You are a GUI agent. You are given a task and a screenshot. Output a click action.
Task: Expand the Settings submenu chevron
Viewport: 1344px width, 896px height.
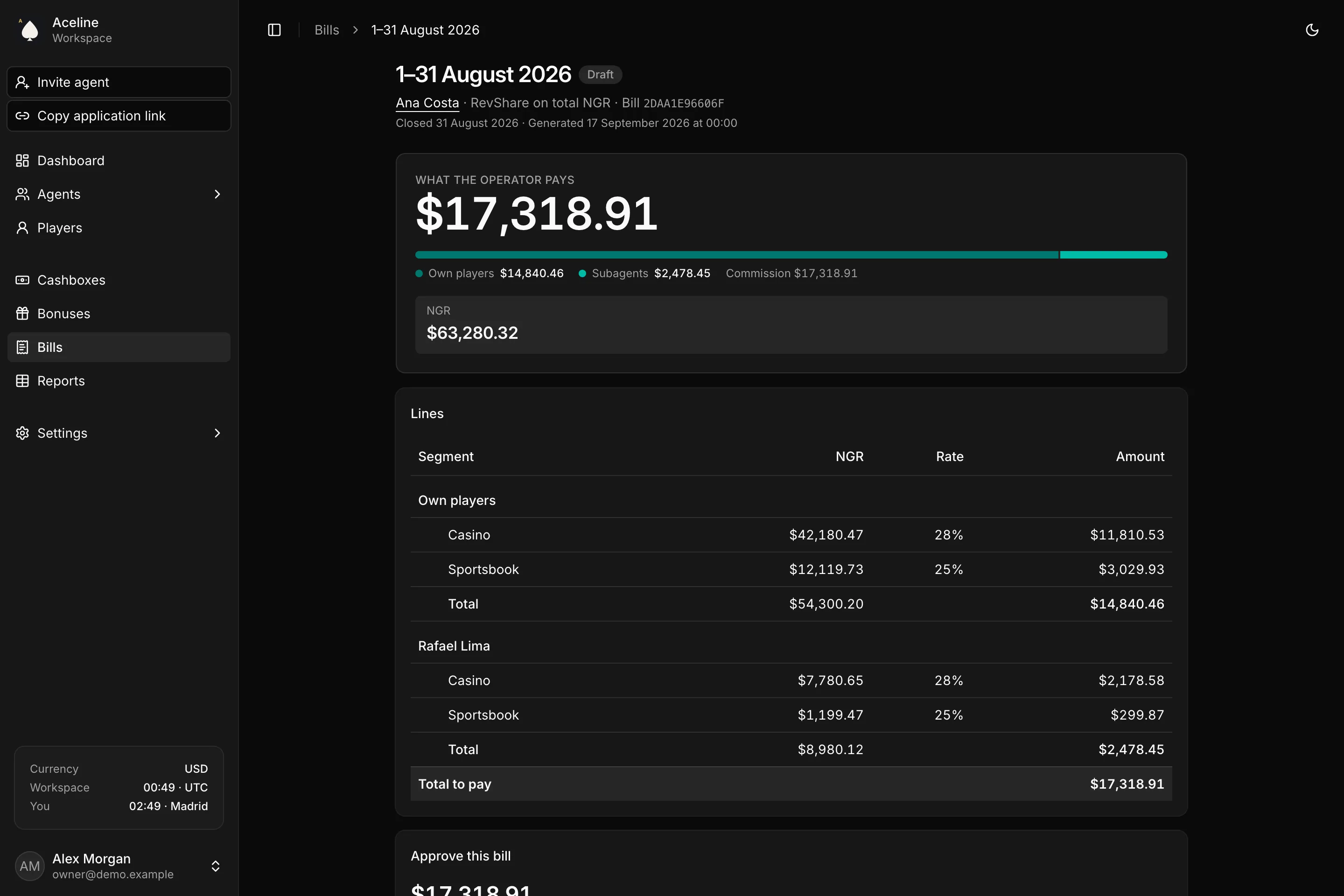pyautogui.click(x=217, y=433)
